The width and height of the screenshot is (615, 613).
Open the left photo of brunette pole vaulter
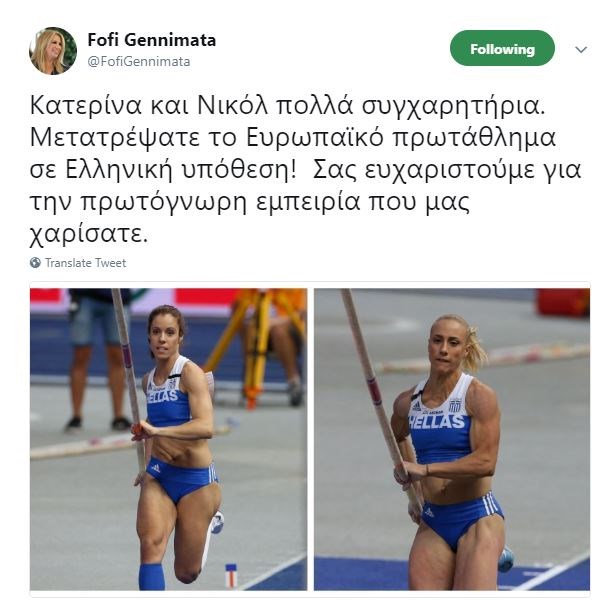(169, 439)
